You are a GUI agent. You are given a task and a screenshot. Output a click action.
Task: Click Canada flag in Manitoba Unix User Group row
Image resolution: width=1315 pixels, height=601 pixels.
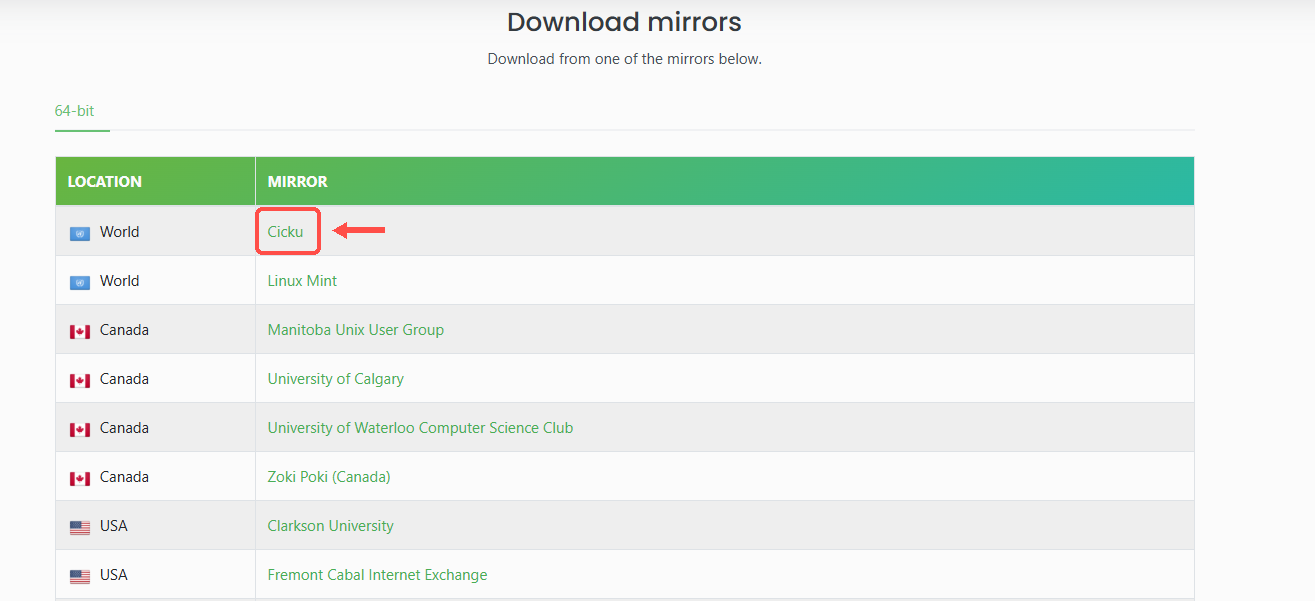pos(80,331)
